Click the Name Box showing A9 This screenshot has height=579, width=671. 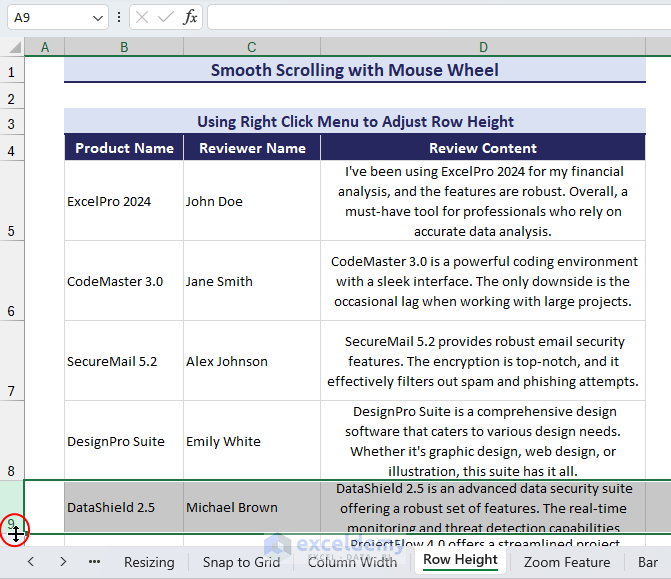[58, 18]
